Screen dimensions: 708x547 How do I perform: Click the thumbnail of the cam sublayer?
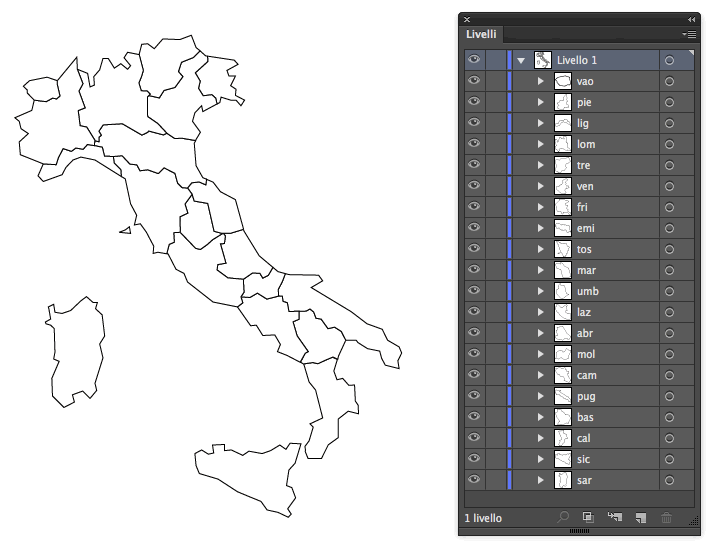pyautogui.click(x=563, y=375)
